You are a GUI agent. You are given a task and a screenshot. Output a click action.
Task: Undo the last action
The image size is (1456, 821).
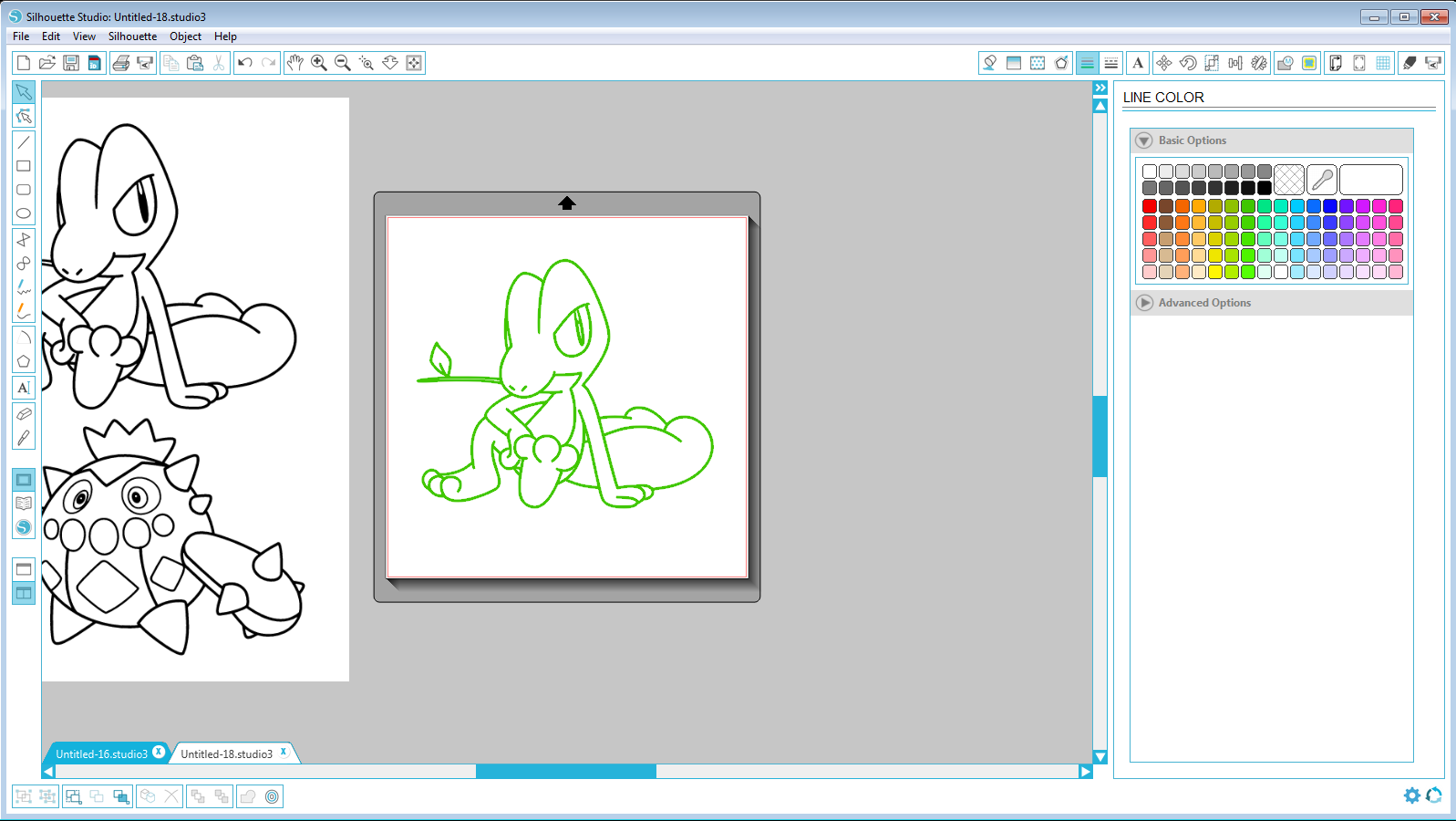coord(245,63)
